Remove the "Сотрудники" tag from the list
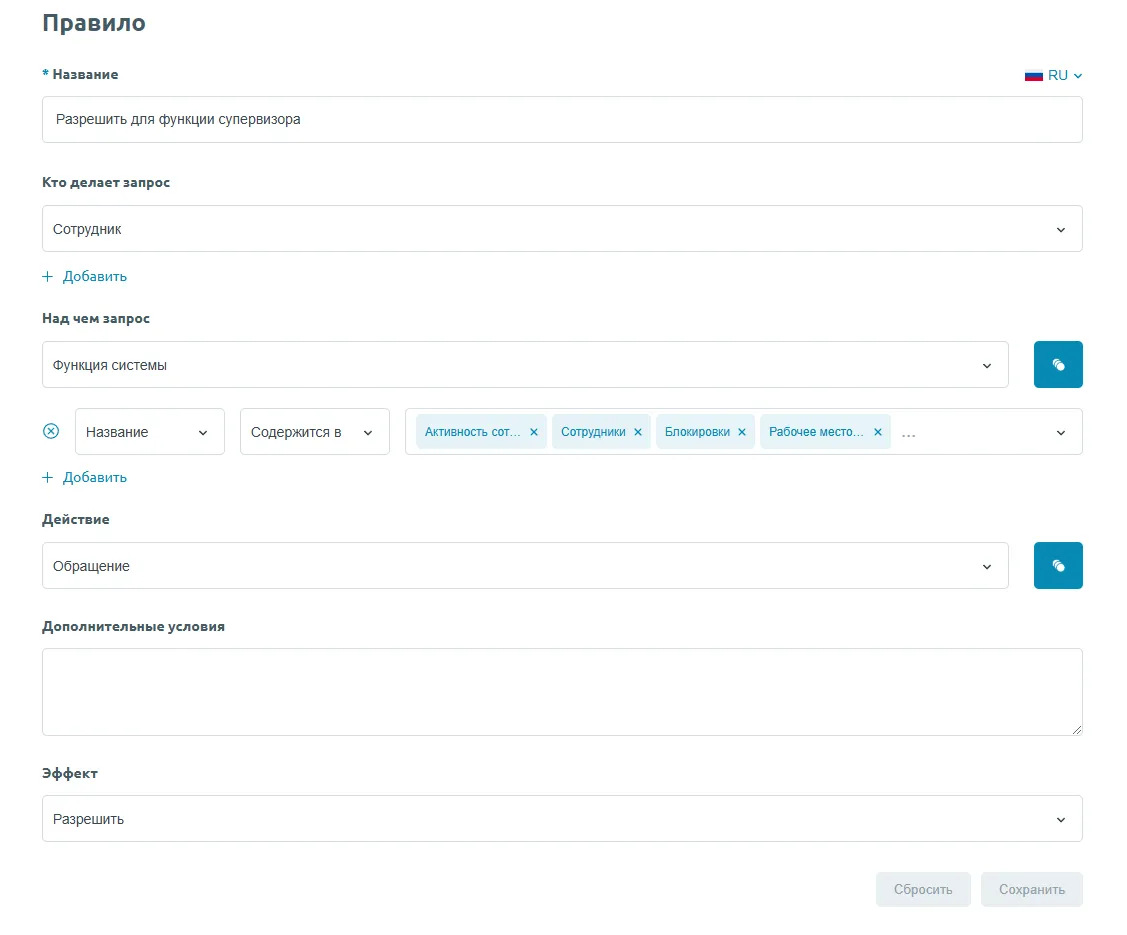 click(638, 432)
